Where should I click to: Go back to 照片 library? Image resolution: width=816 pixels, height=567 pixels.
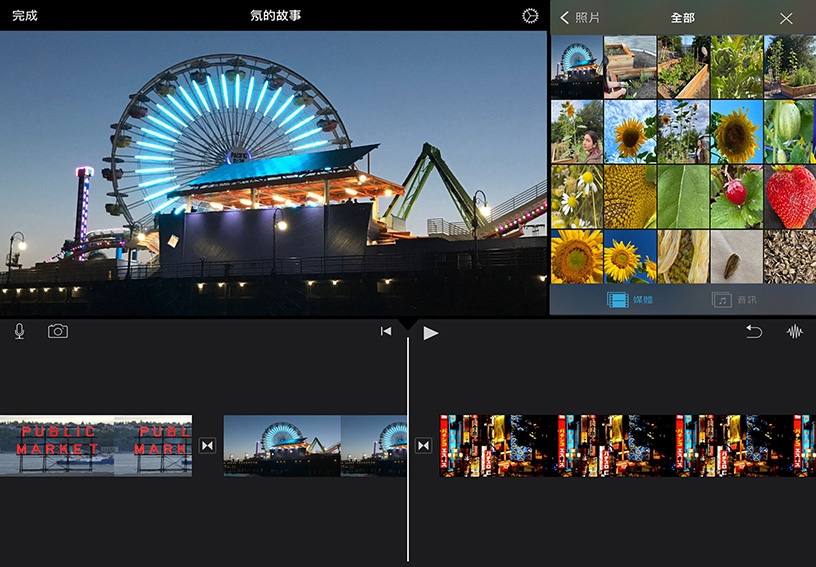click(x=581, y=18)
